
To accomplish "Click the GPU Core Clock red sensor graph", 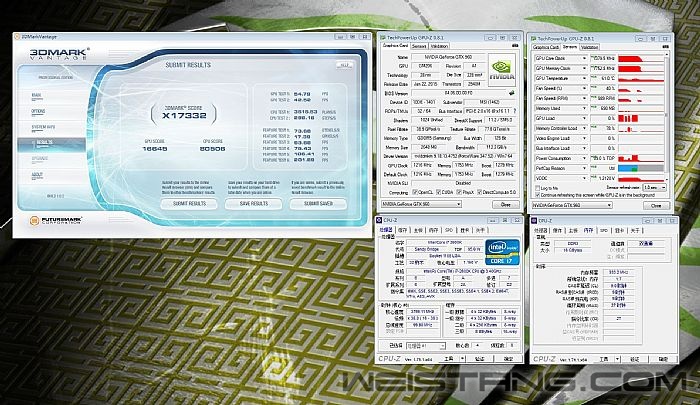I will click(647, 57).
